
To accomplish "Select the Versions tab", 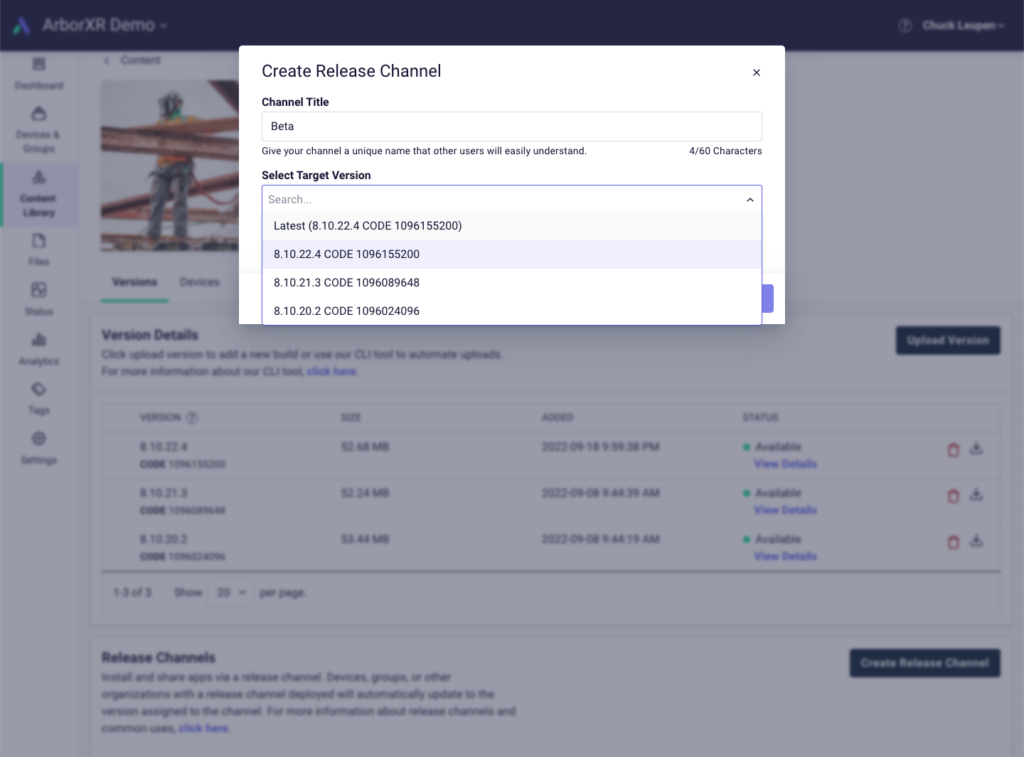I will 134,282.
